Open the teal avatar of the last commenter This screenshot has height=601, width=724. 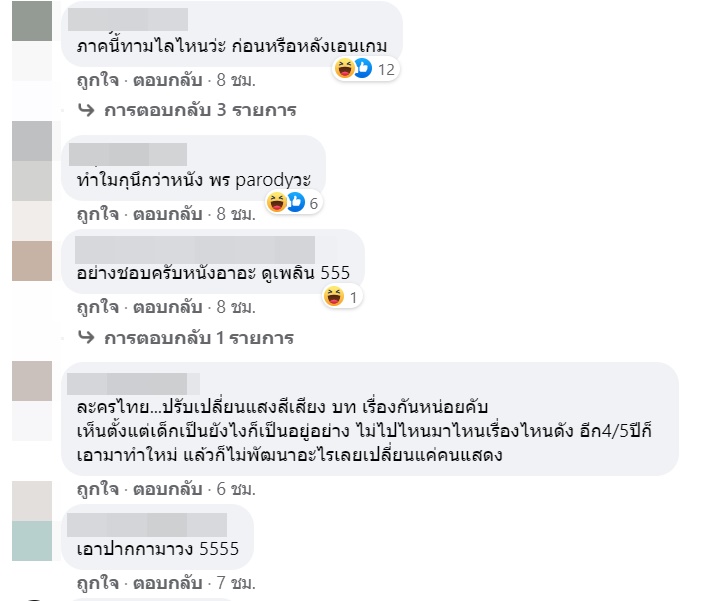pos(32,541)
